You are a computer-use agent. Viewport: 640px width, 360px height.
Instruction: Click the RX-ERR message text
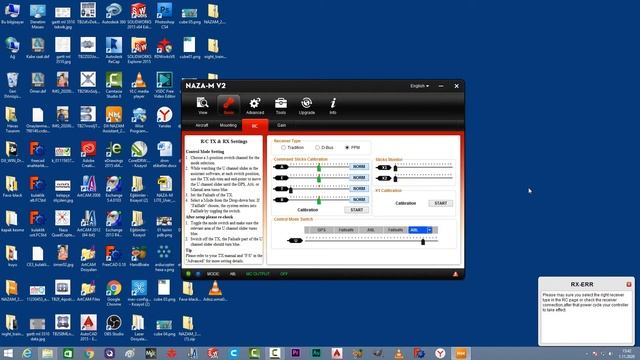pyautogui.click(x=585, y=302)
